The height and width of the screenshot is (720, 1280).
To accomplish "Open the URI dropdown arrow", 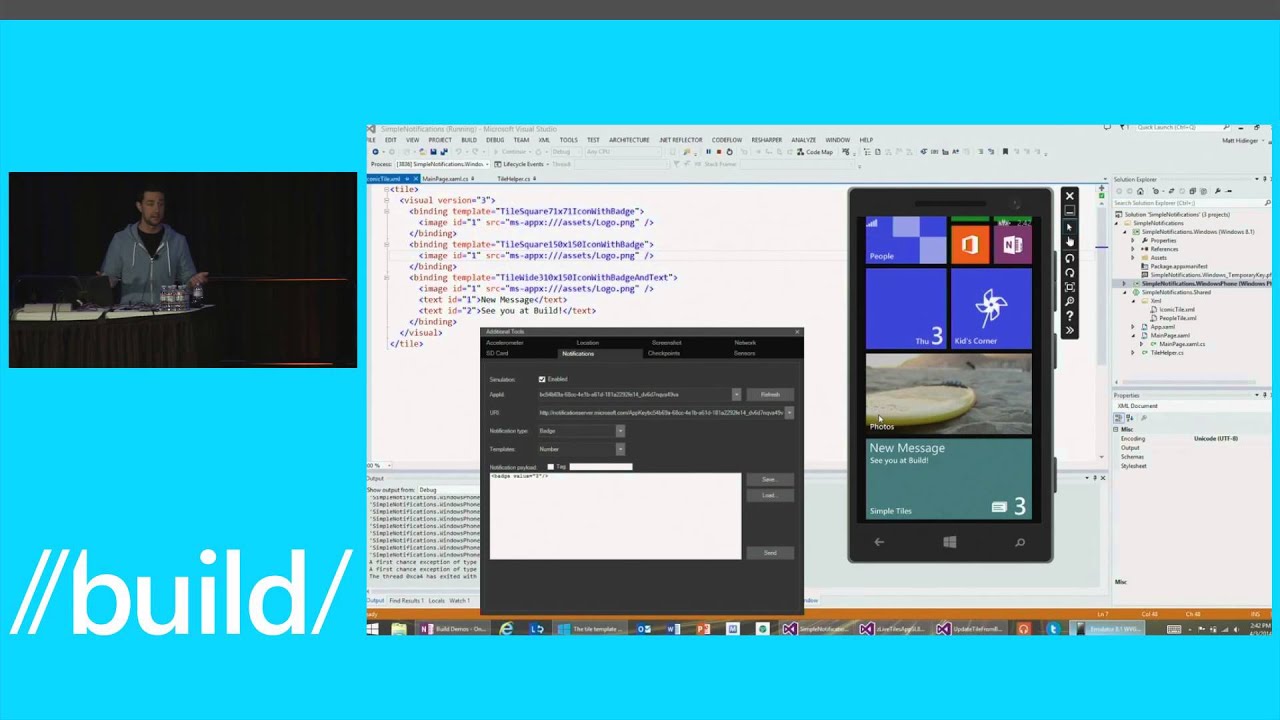I will click(x=789, y=412).
